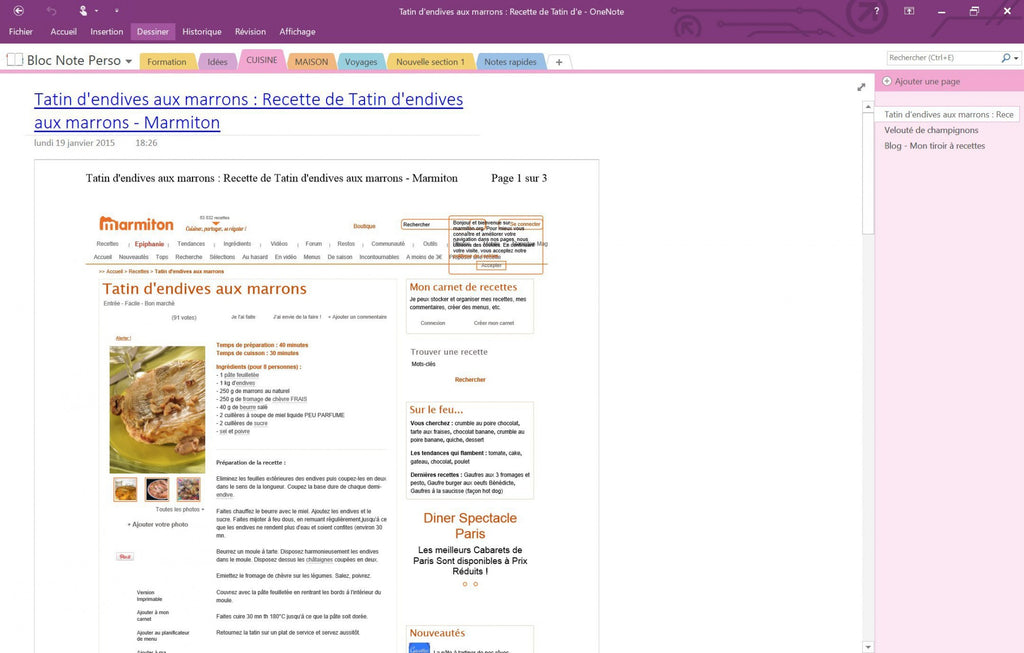Screen dimensions: 1024x653
Task: Open the Affichage ribbon tab
Action: [297, 31]
